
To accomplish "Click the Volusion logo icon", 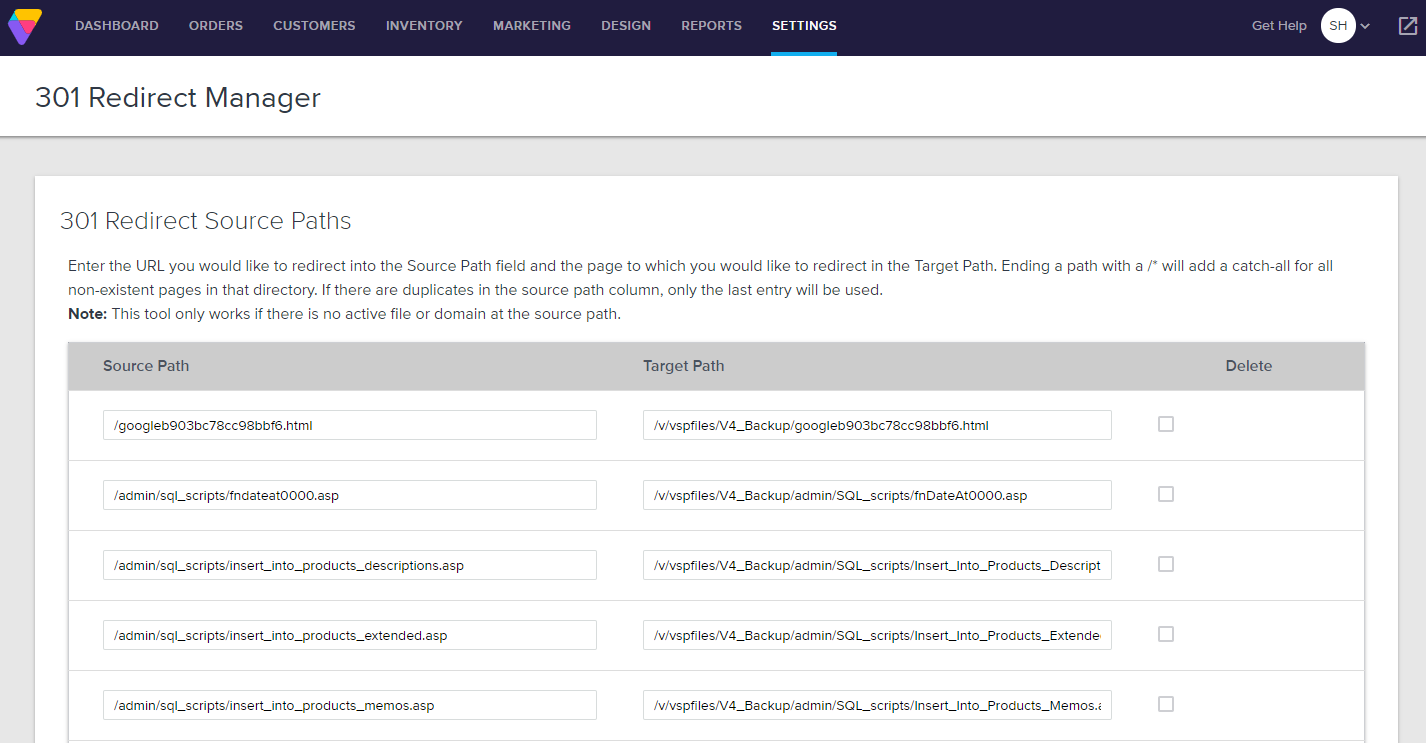I will click(25, 26).
